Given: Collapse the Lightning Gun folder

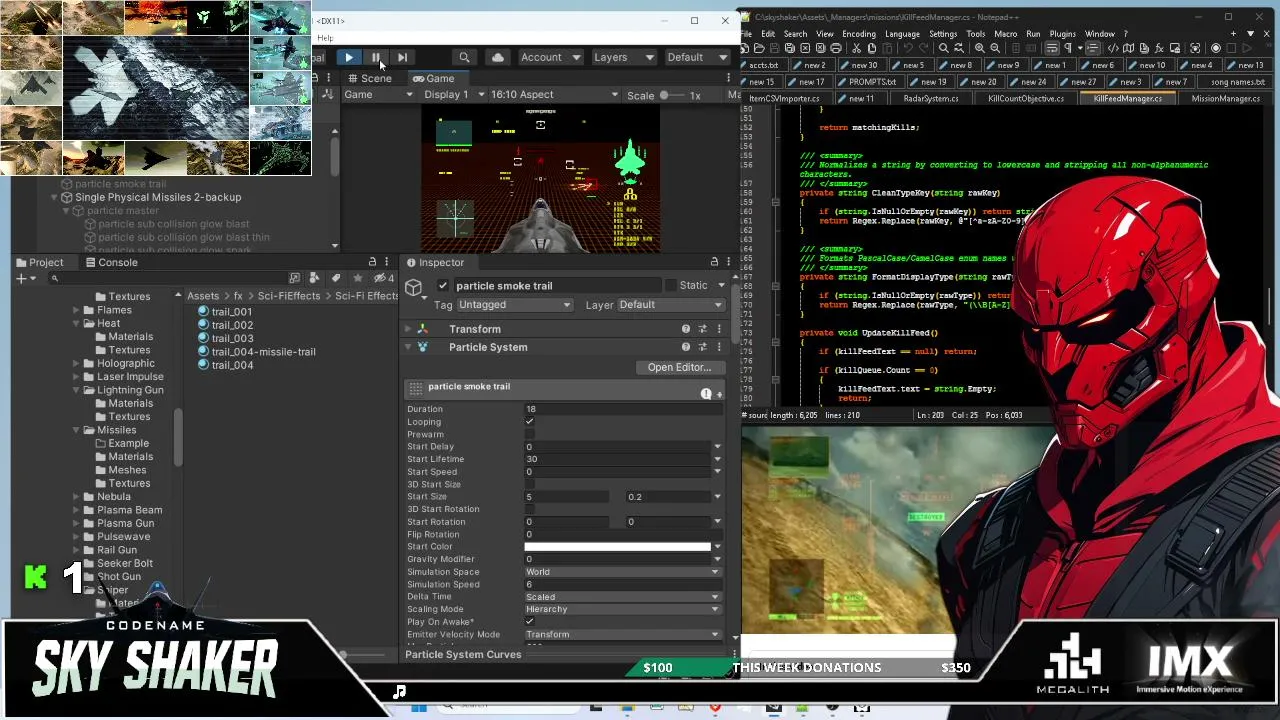Looking at the screenshot, I should pos(76,390).
